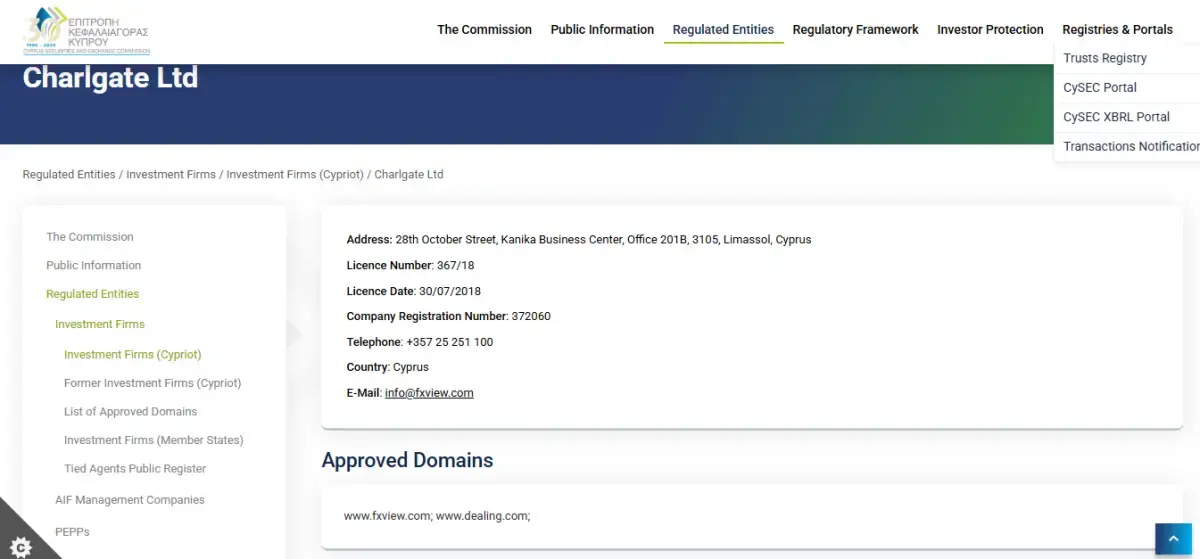Select Trusts Registry in dropdown

tap(1105, 58)
